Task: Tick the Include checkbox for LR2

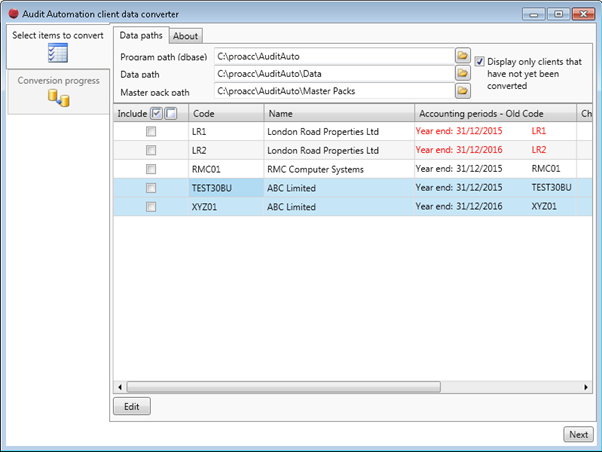Action: click(x=151, y=150)
